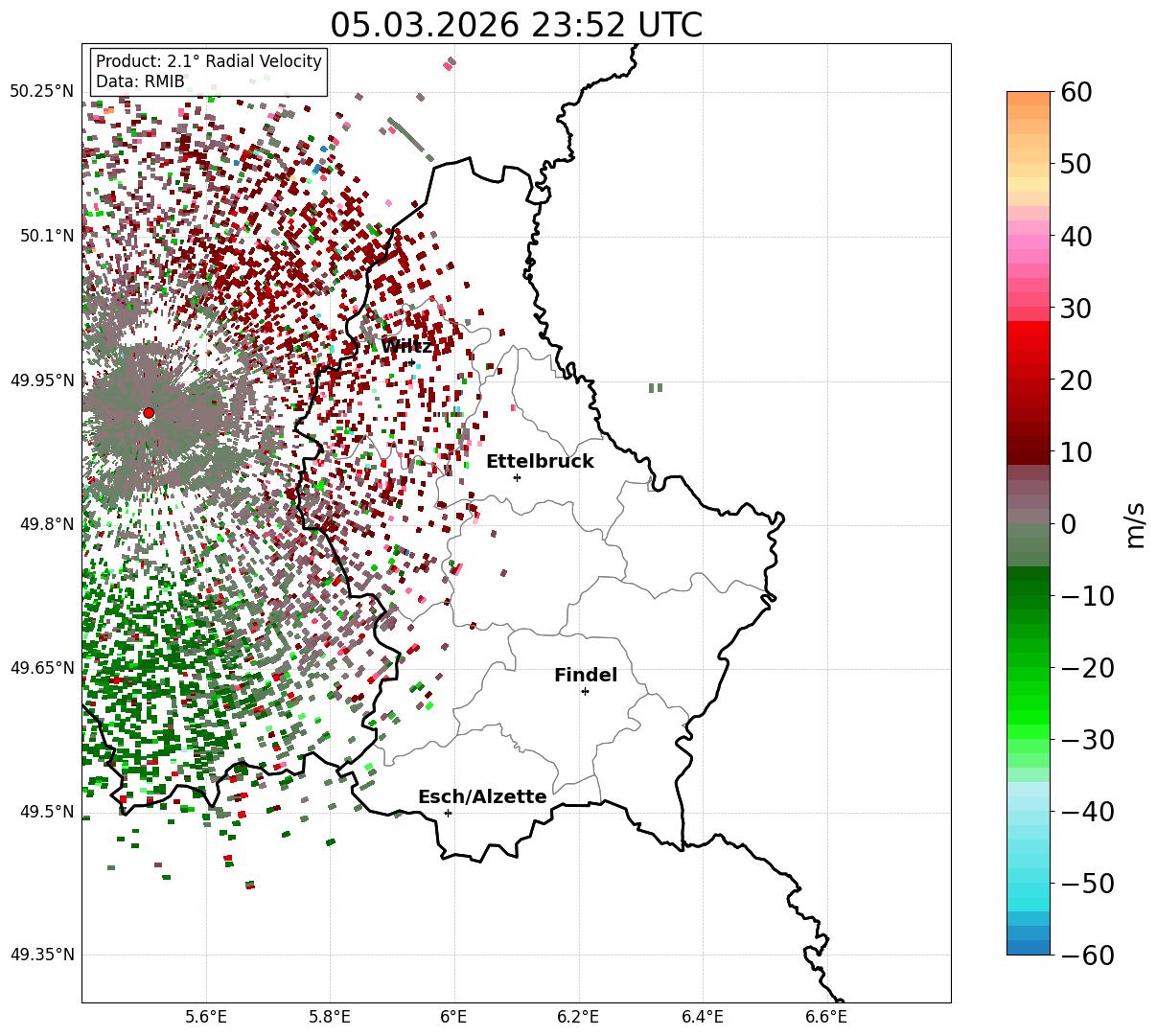Click the 49.35°N latitude label
This screenshot has width=1157, height=1036.
point(42,955)
